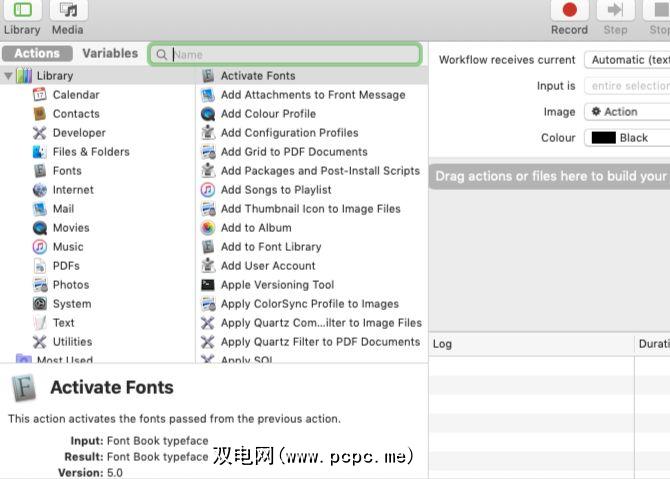Select the Internet category icon

pyautogui.click(x=40, y=190)
